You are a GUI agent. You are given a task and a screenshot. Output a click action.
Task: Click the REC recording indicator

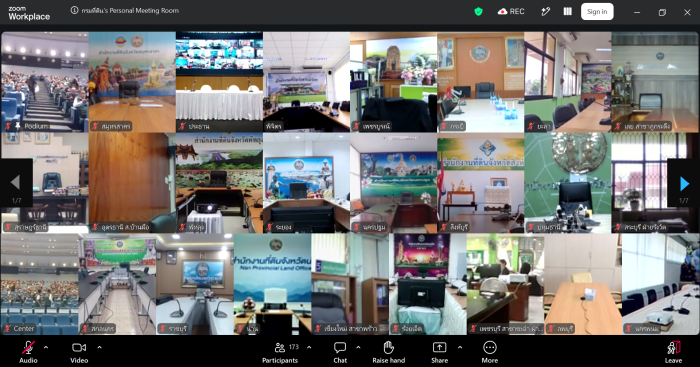(x=511, y=12)
